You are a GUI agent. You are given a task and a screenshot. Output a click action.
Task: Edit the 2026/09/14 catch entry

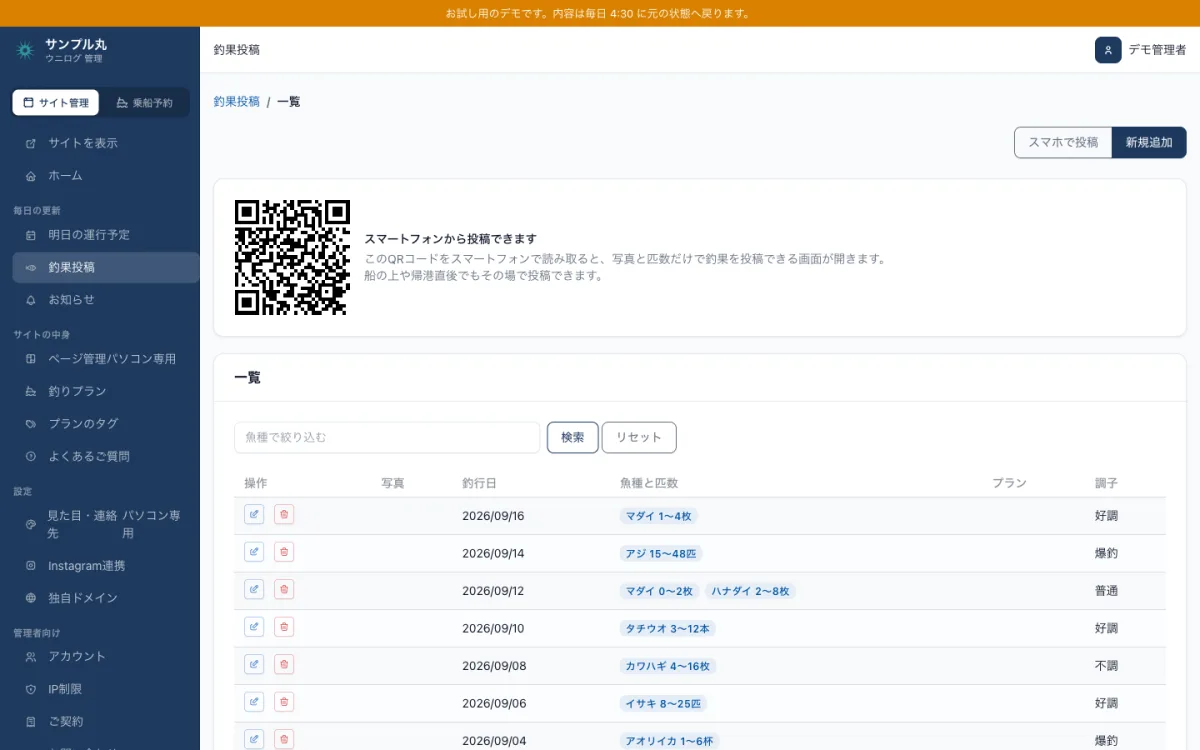coord(254,552)
